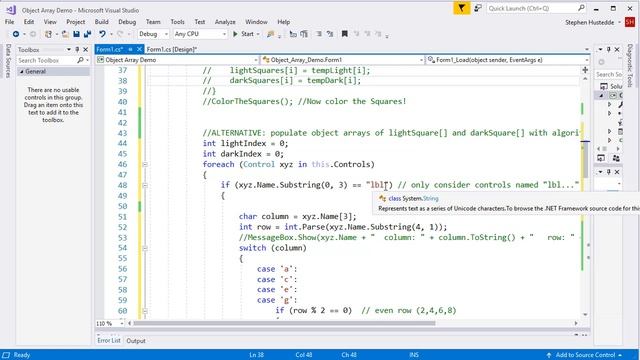Toggle a bookmark on current line
The height and width of the screenshot is (360, 640).
click(x=344, y=34)
